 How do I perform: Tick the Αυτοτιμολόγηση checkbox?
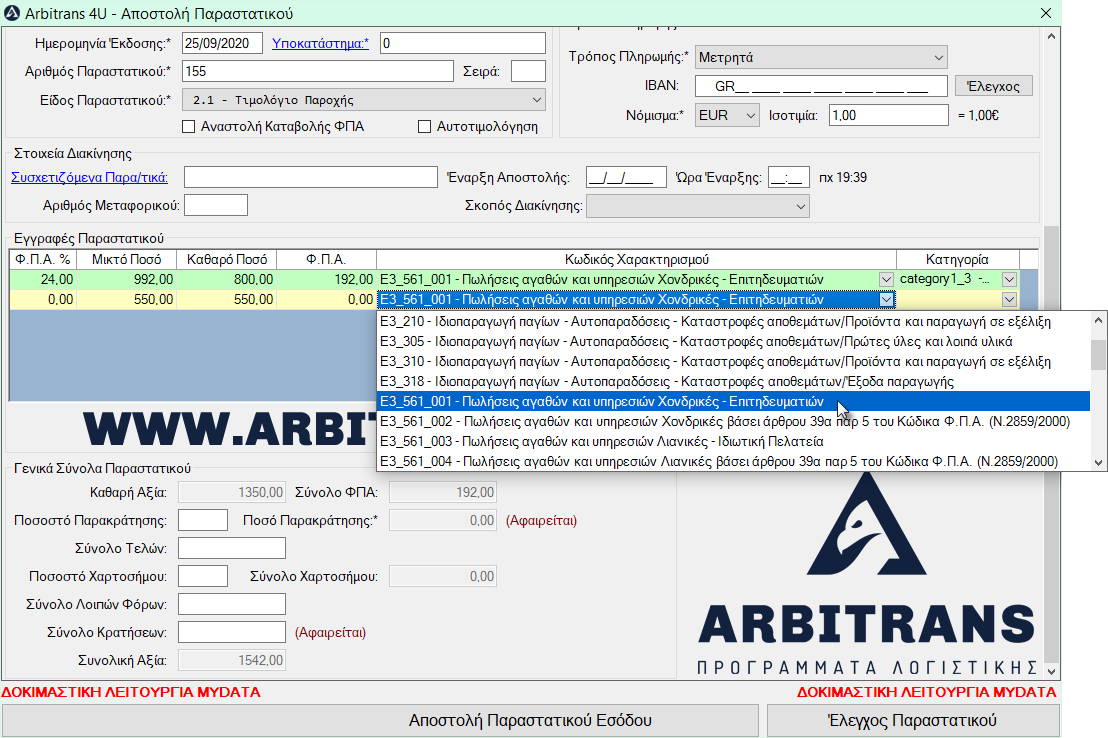pyautogui.click(x=425, y=127)
